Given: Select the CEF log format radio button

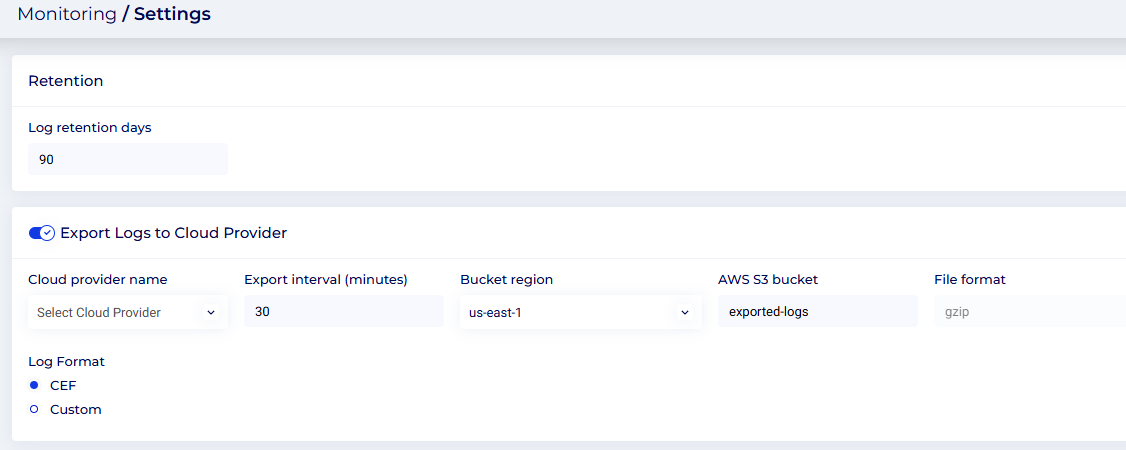Looking at the screenshot, I should [34, 385].
